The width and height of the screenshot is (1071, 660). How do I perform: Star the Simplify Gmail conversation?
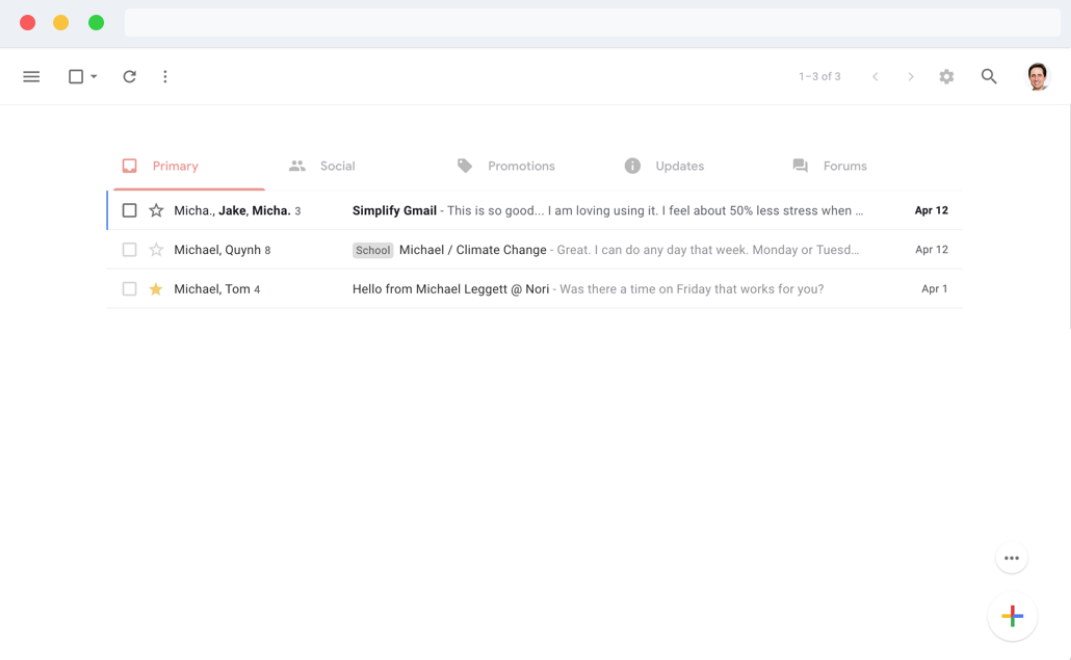pyautogui.click(x=156, y=211)
